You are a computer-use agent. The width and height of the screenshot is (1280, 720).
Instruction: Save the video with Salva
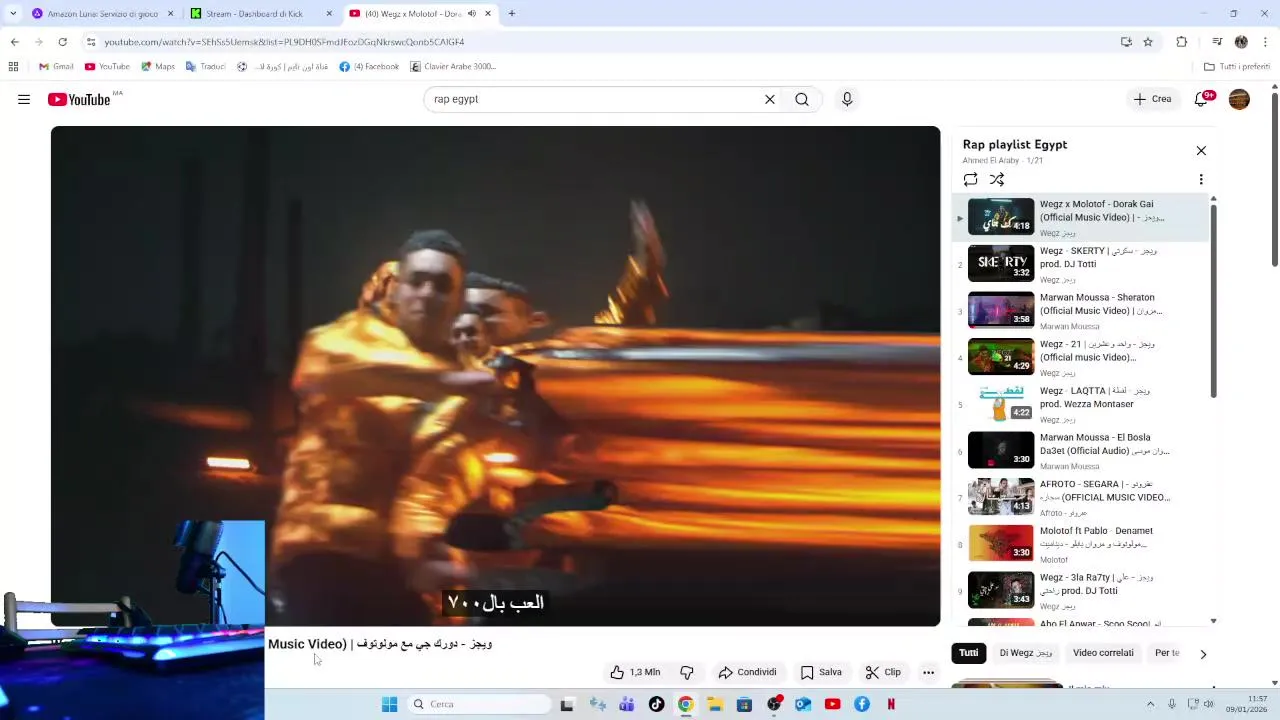[x=821, y=672]
